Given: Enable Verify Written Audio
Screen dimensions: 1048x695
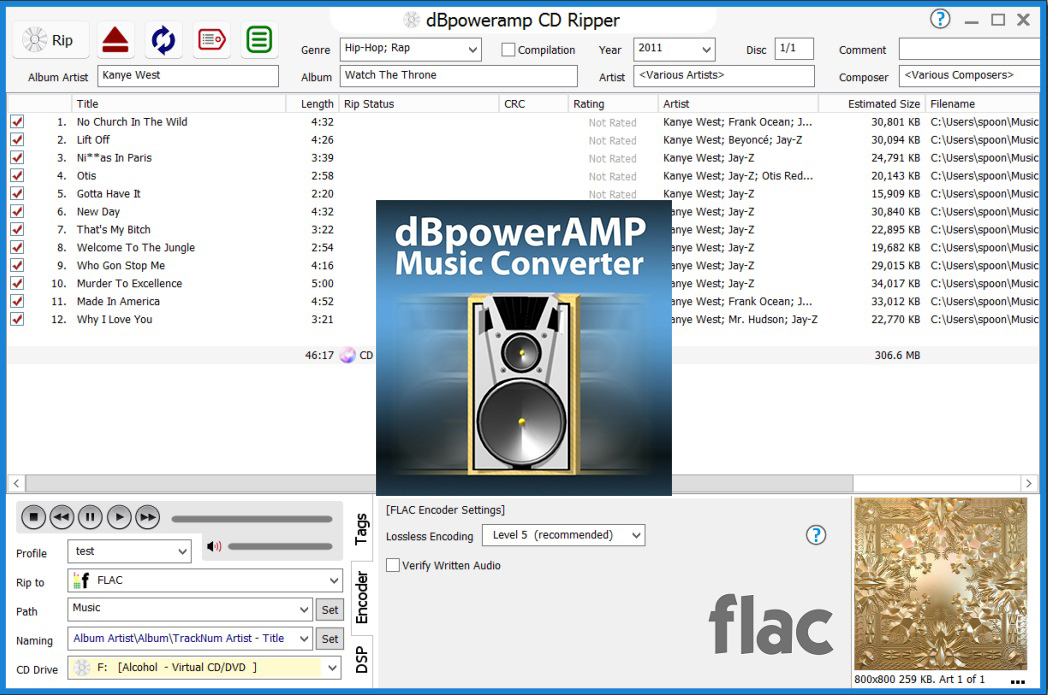Looking at the screenshot, I should coord(393,565).
